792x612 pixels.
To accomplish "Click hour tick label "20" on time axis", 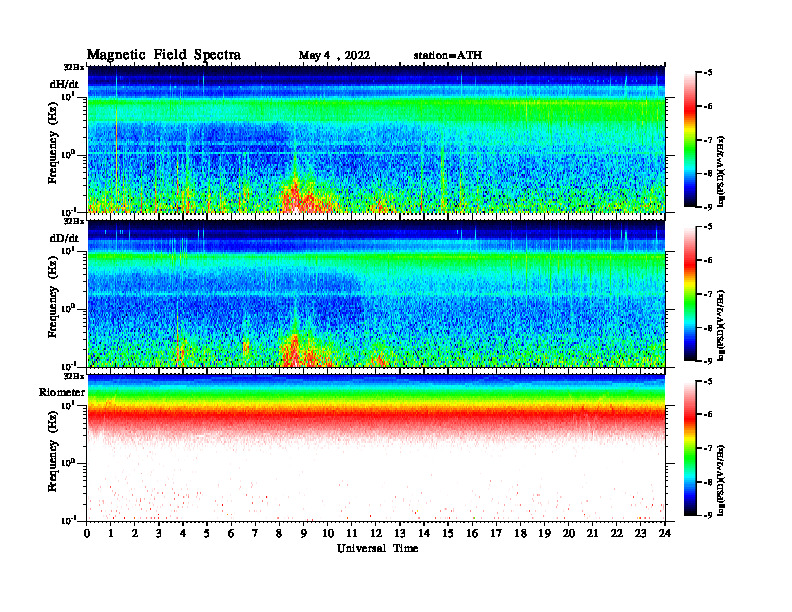I will (569, 533).
